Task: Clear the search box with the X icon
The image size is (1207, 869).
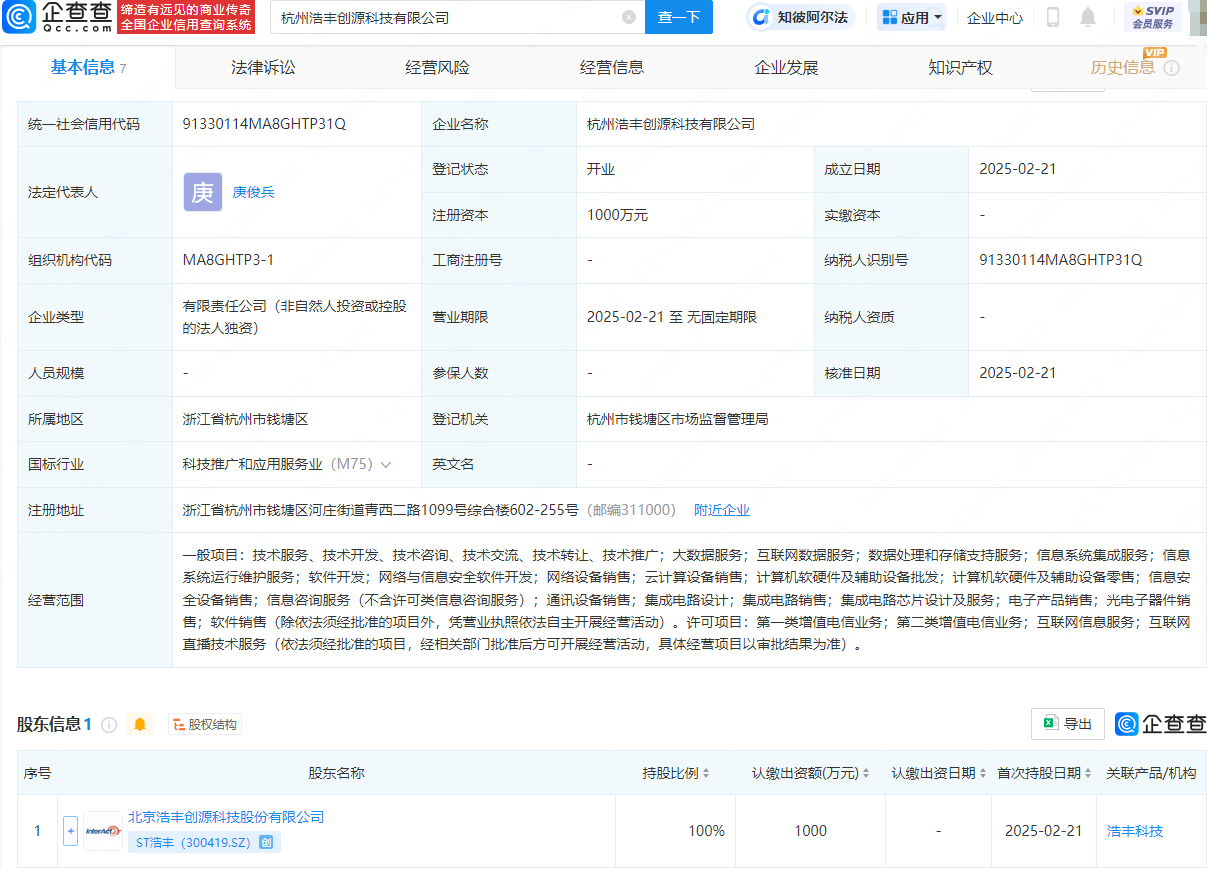Action: (x=629, y=17)
